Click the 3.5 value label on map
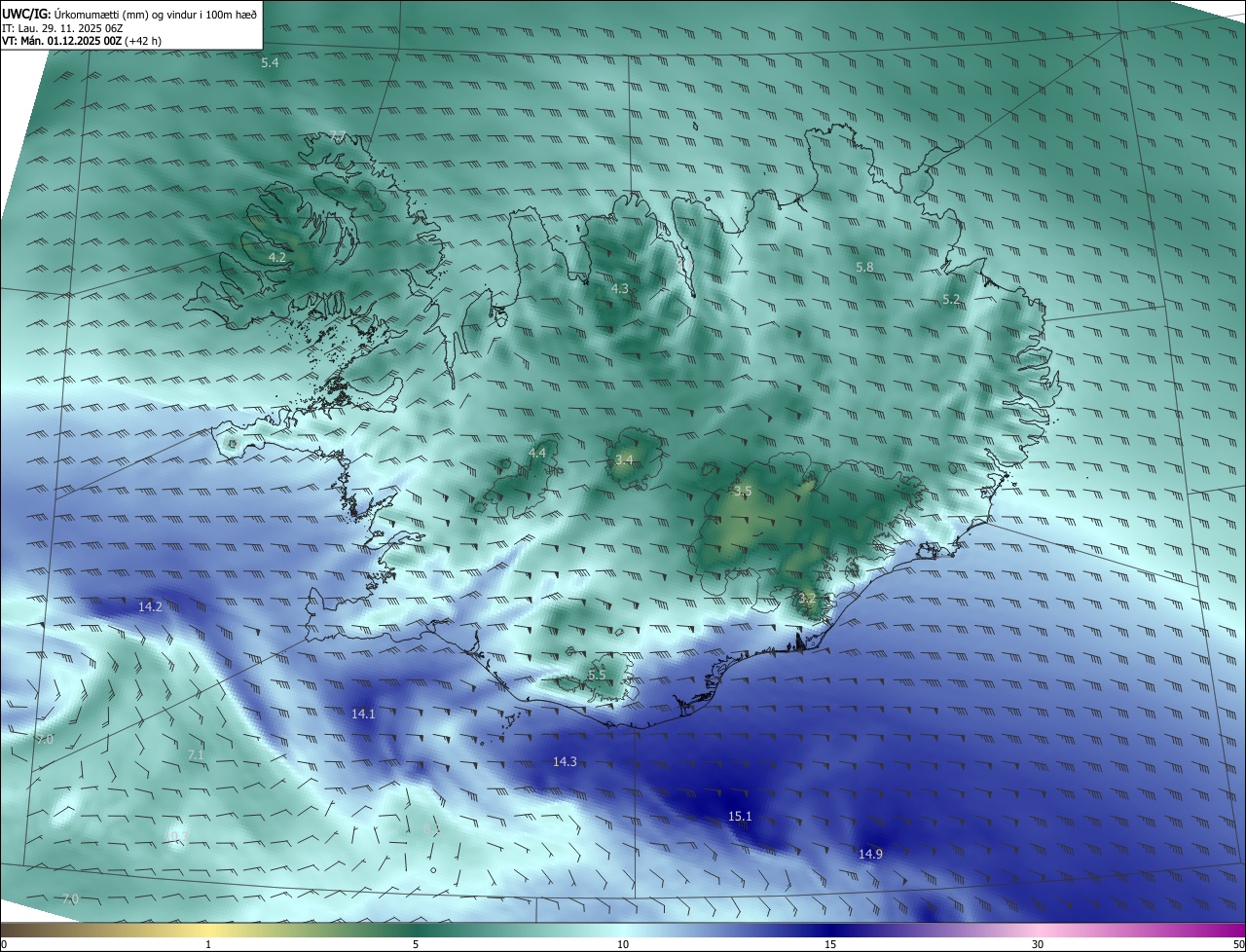Image resolution: width=1246 pixels, height=952 pixels. pyautogui.click(x=743, y=491)
